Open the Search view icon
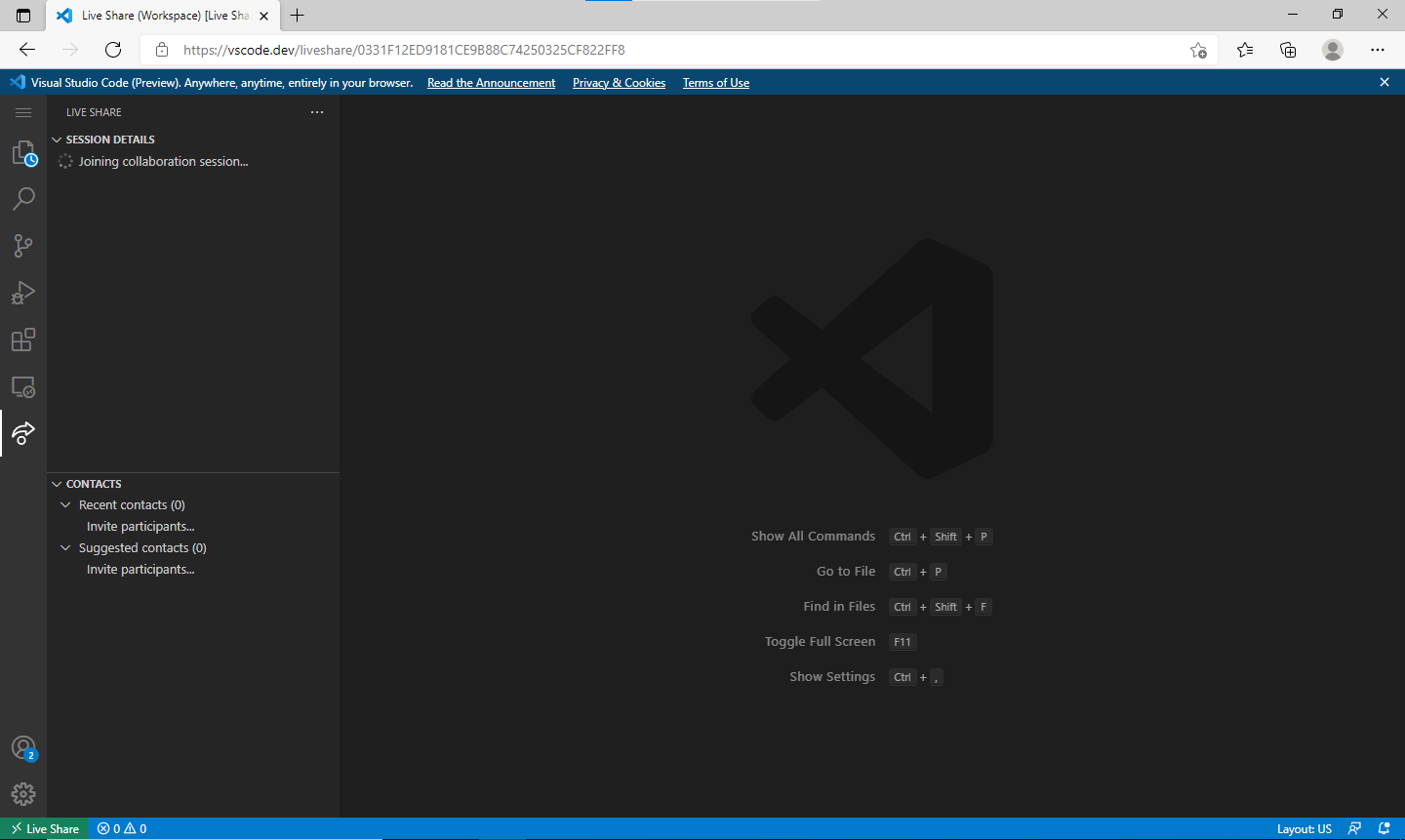The height and width of the screenshot is (840, 1405). click(23, 199)
